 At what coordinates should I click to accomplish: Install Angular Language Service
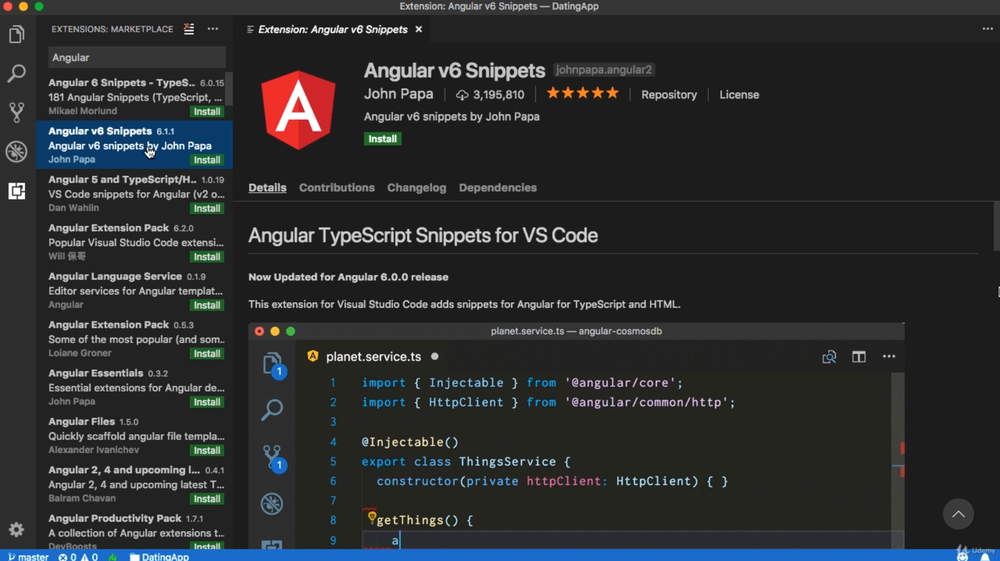(207, 305)
